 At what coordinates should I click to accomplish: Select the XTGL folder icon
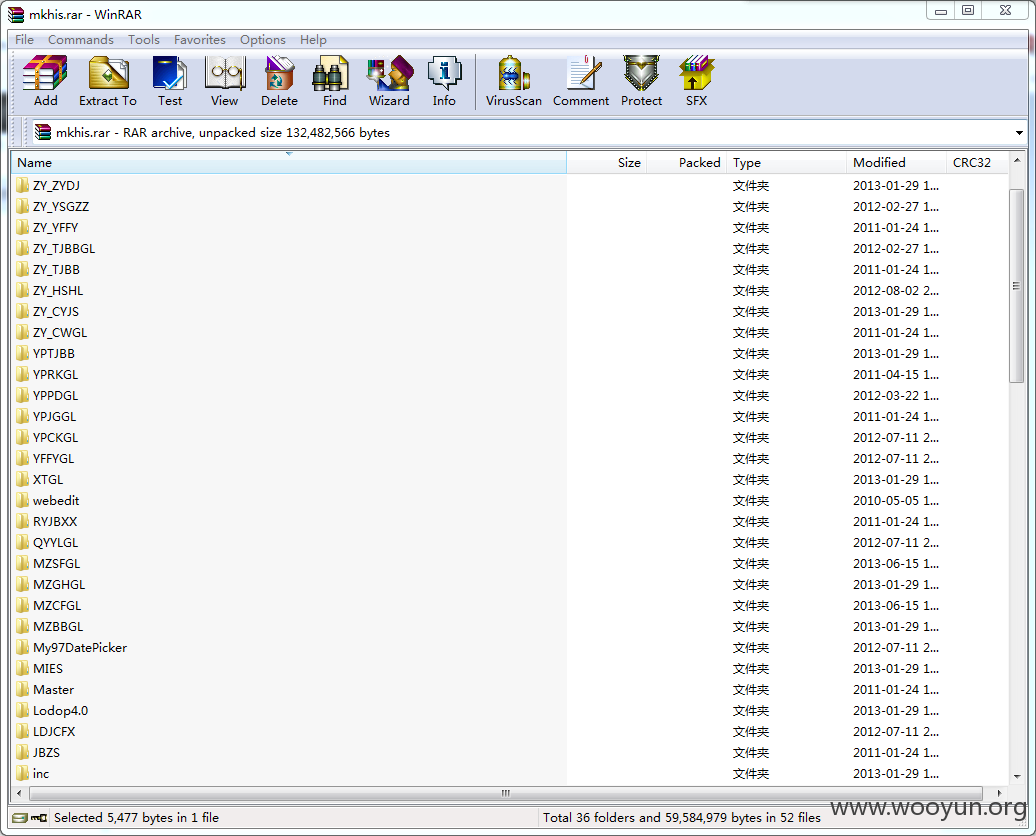(x=22, y=479)
